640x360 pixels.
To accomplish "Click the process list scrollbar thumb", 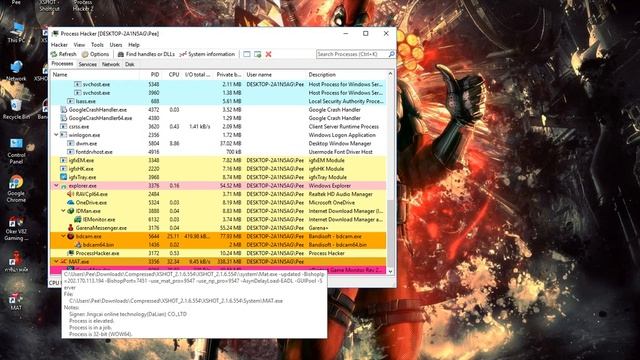I will [390, 233].
